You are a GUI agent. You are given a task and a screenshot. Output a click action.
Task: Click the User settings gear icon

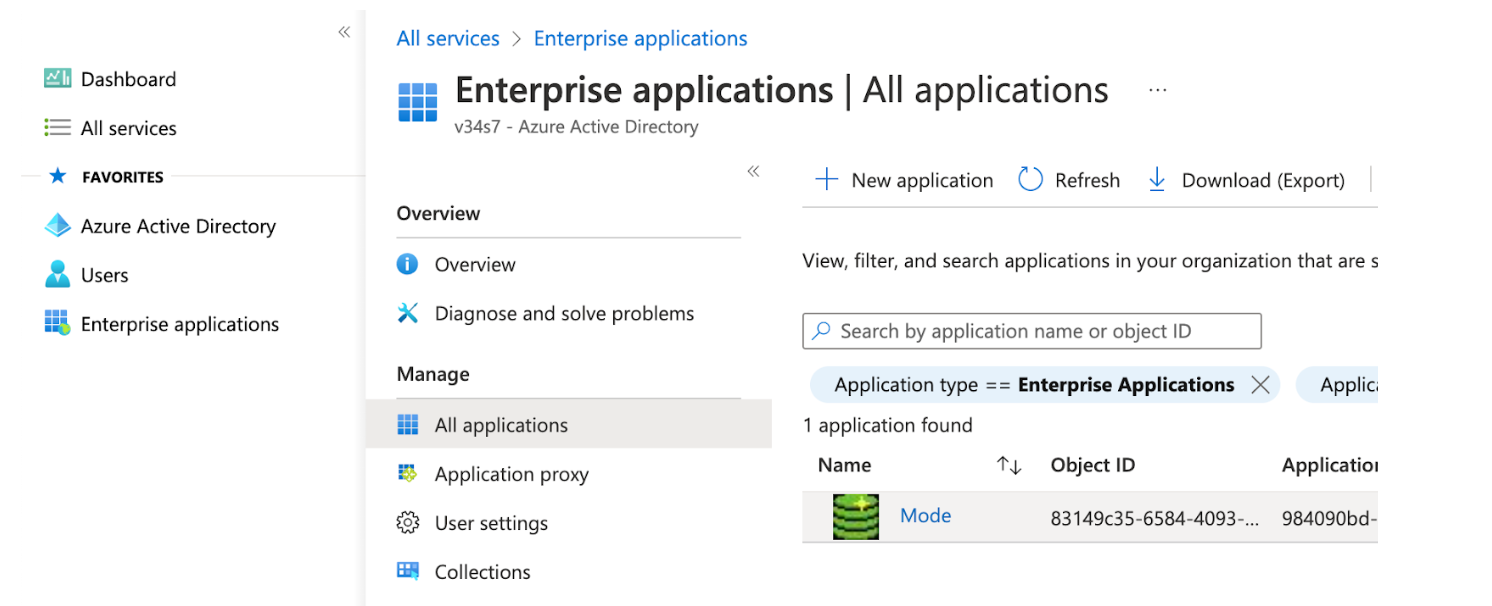coord(407,523)
